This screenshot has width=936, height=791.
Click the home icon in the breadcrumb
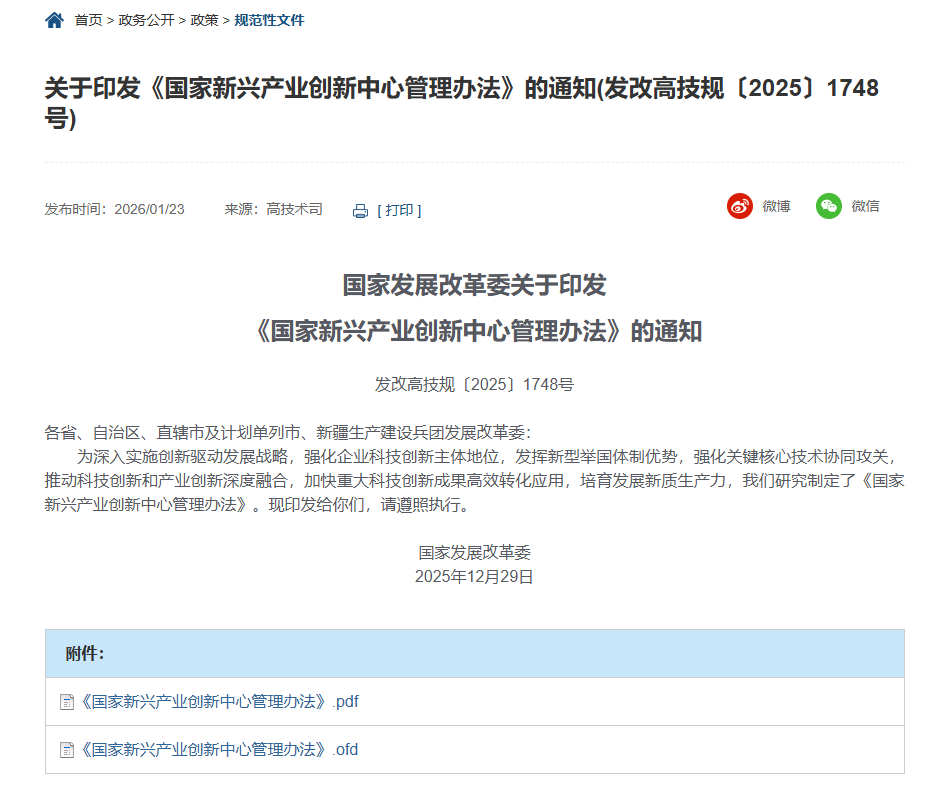coord(54,20)
